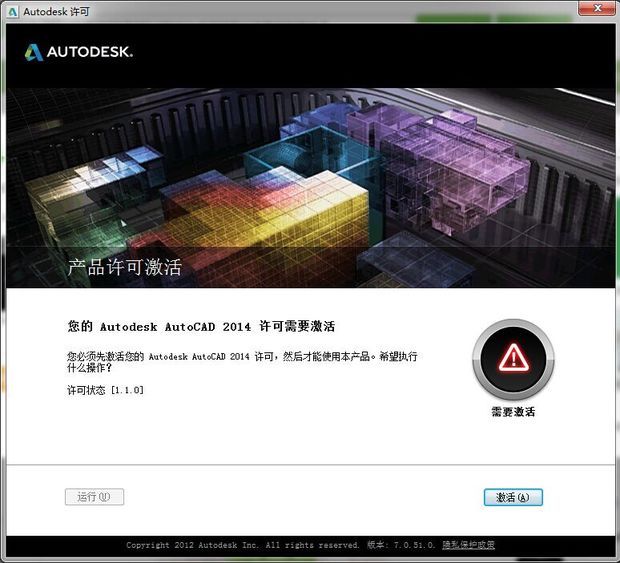This screenshot has height=563, width=620.
Task: Click the teal wireframe cube in banner
Action: (x=283, y=160)
